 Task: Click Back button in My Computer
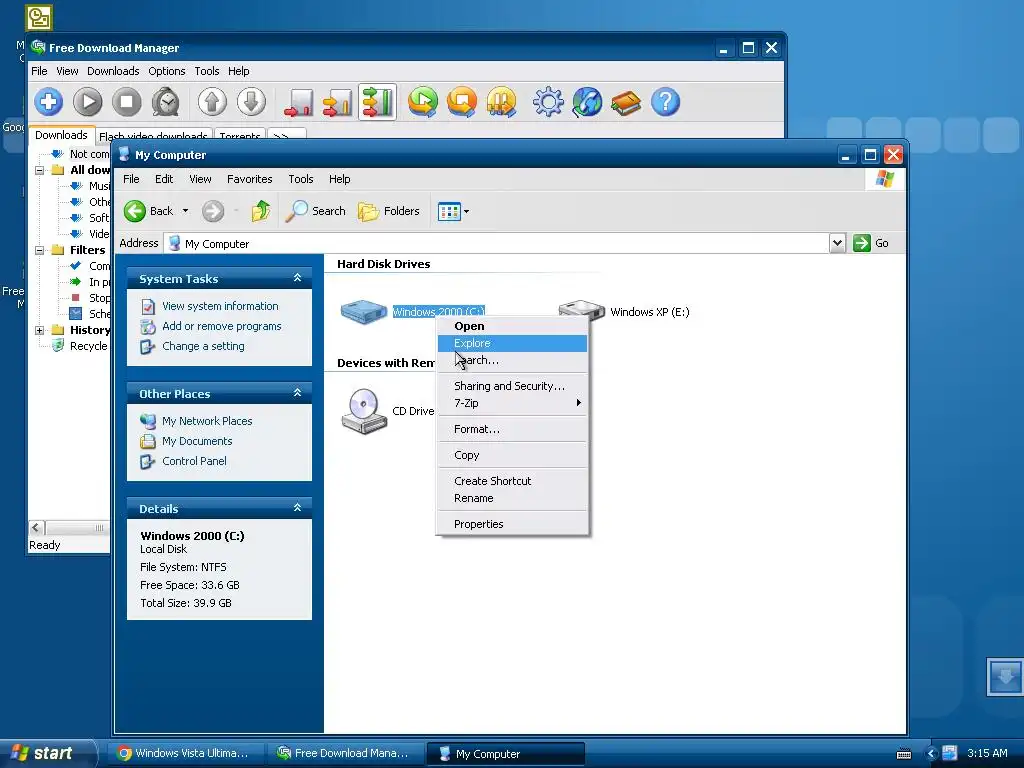coord(149,211)
